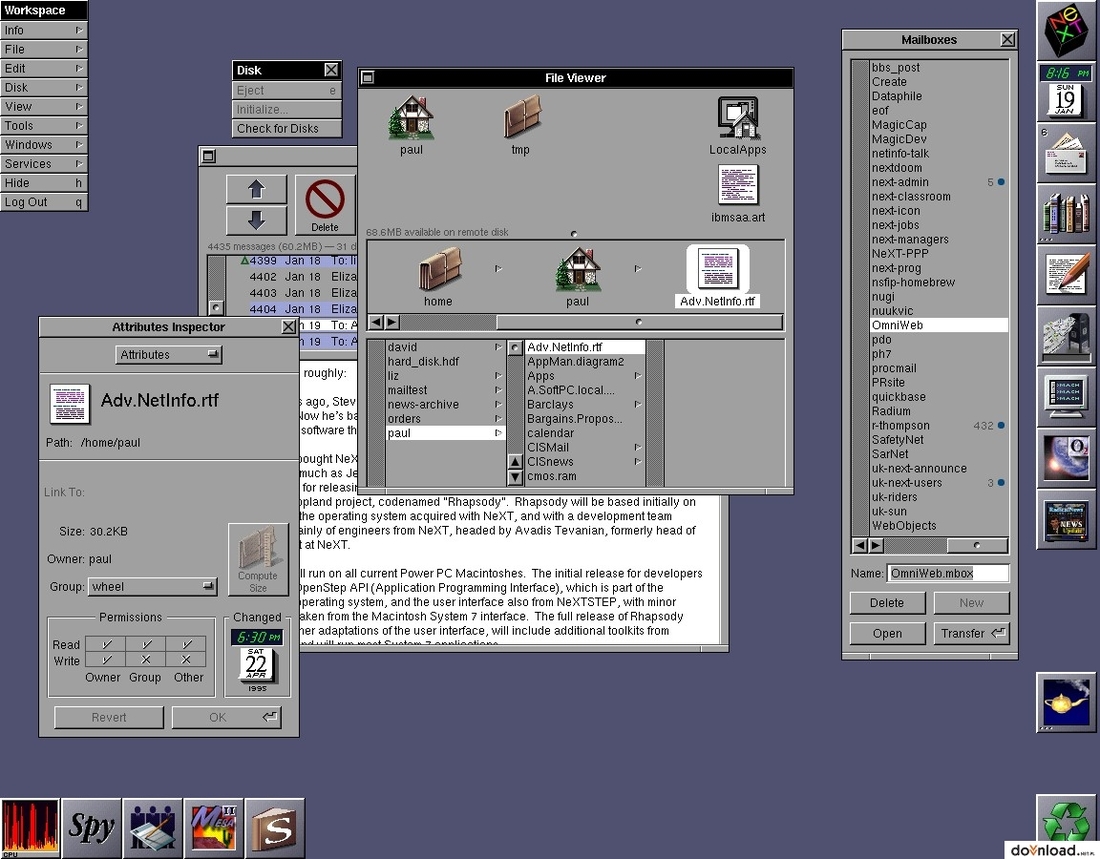
Task: Toggle Group write permission
Action: coord(146,660)
